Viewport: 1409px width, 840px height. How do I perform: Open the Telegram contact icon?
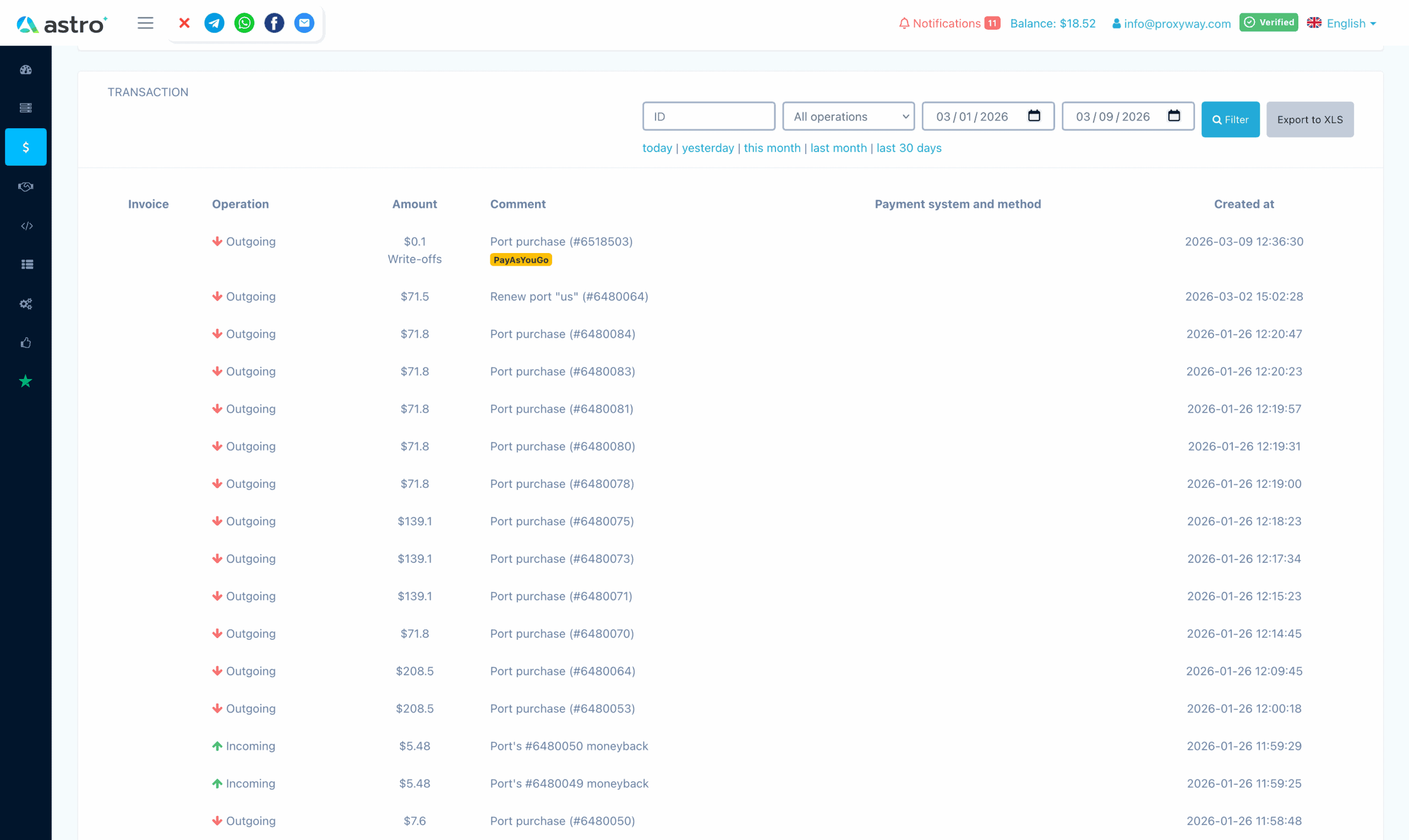[214, 23]
